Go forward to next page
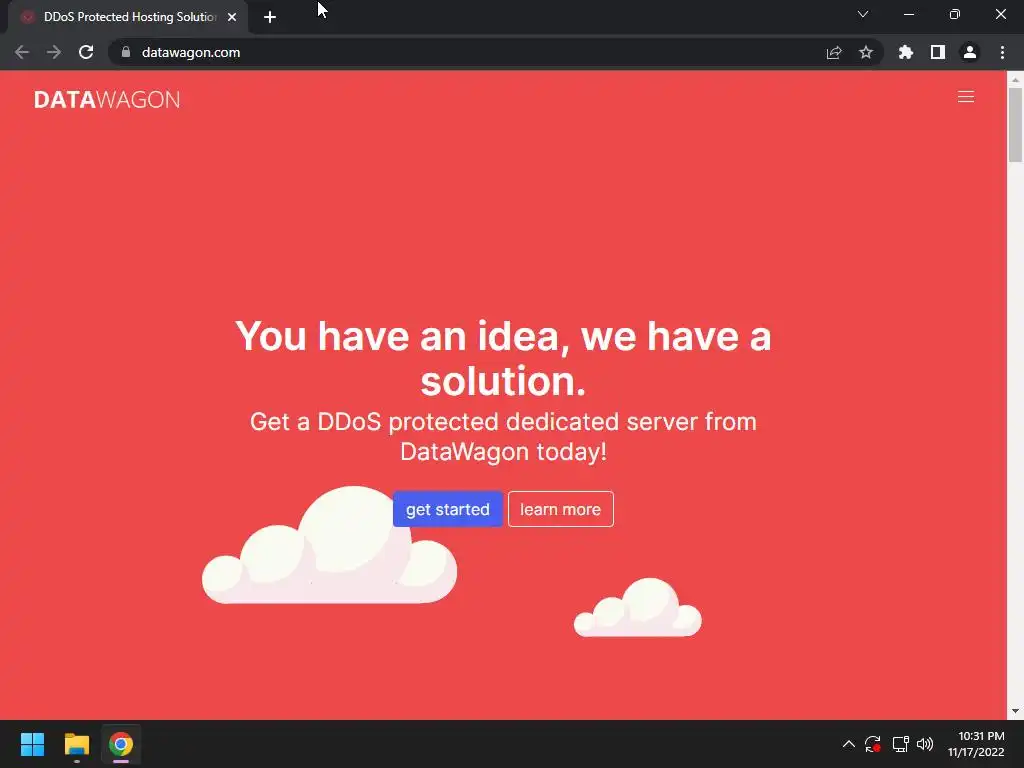 pos(54,52)
